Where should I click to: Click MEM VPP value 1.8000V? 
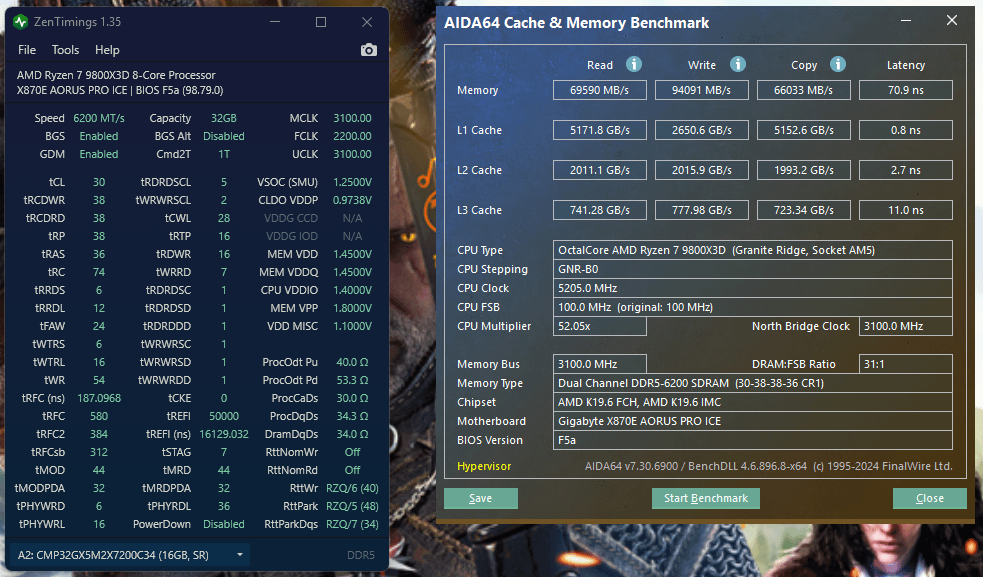[x=352, y=309]
